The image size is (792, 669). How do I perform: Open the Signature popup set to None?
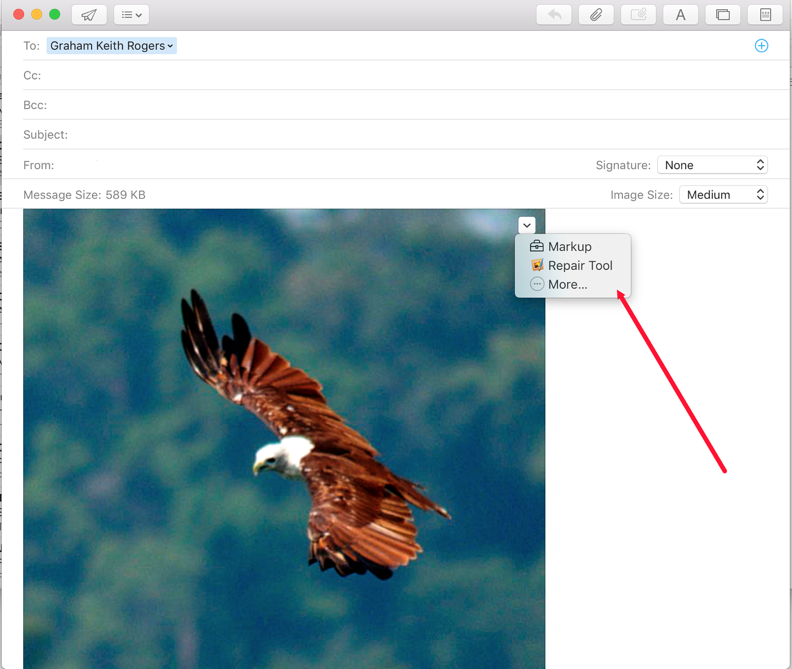[x=712, y=165]
